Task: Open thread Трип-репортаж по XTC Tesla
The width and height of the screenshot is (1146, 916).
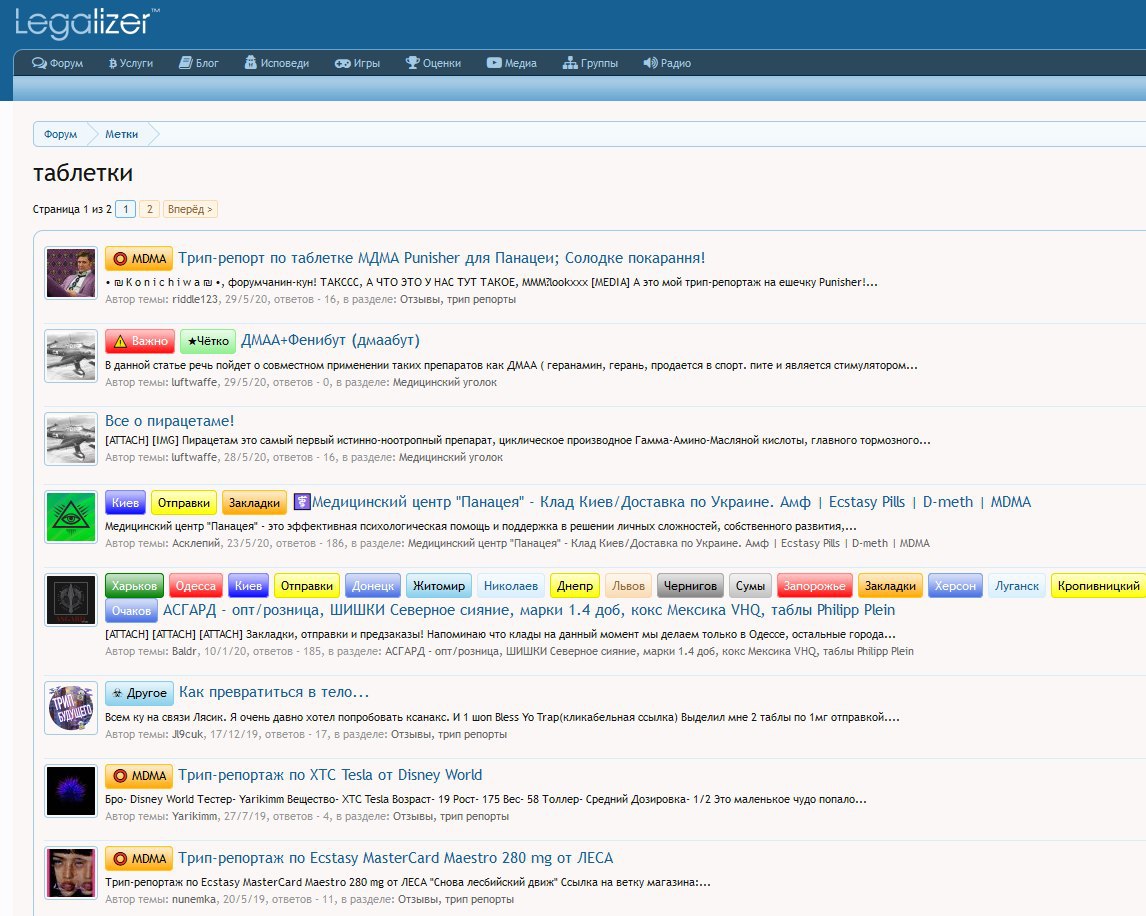Action: coord(330,775)
